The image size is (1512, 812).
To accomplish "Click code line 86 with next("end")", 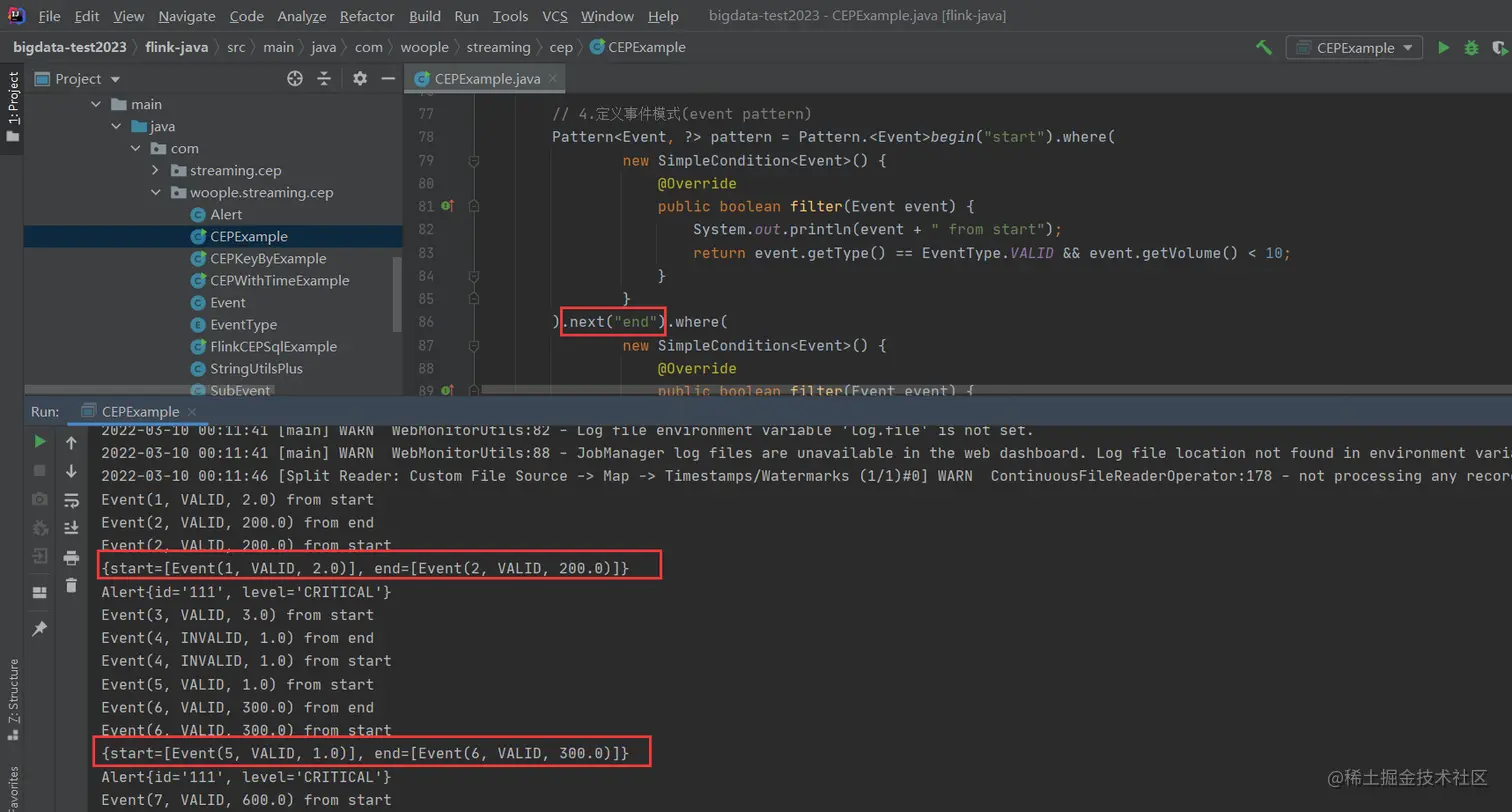I will click(640, 322).
